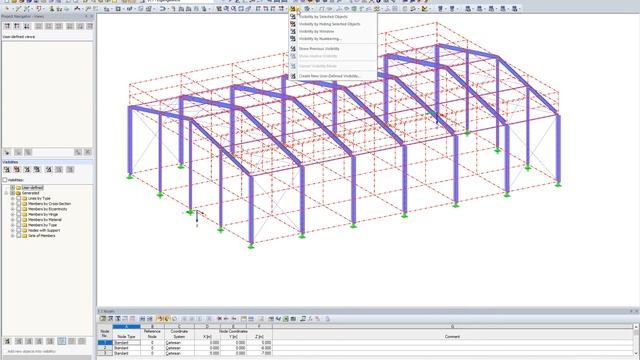Screen dimensions: 640x360
Task: Click visibility by window icon in Visibilities panel
Action: pos(27,169)
